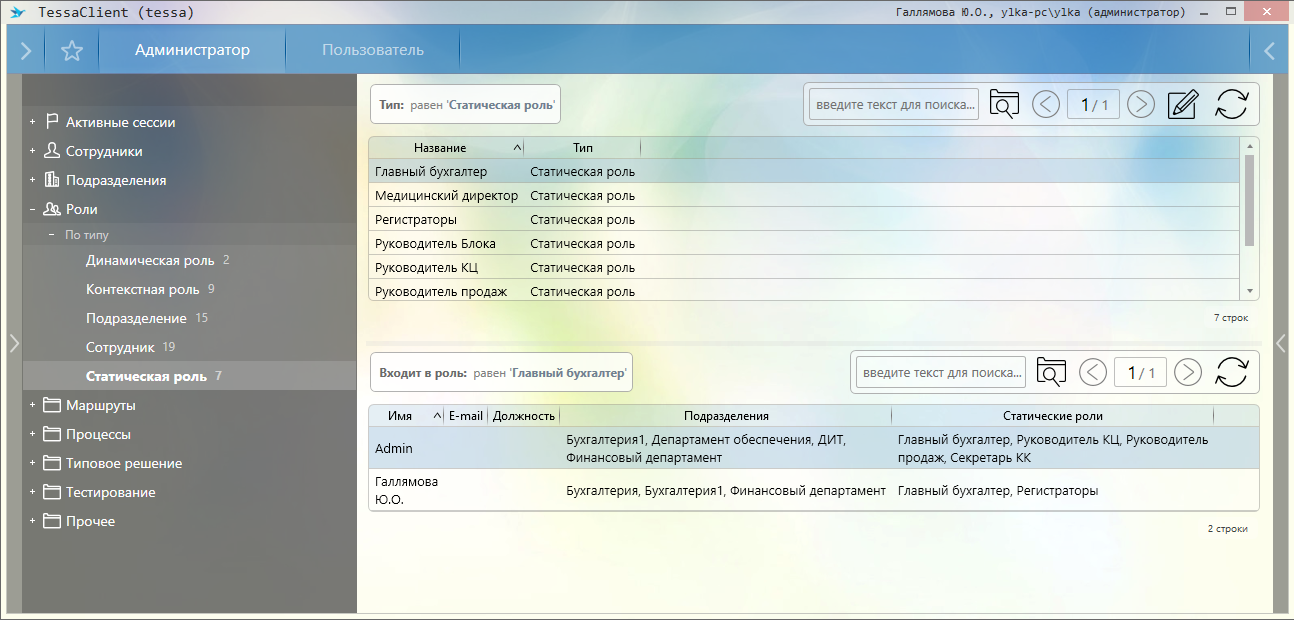The image size is (1294, 620).
Task: Refresh the roles table
Action: coord(1231,104)
